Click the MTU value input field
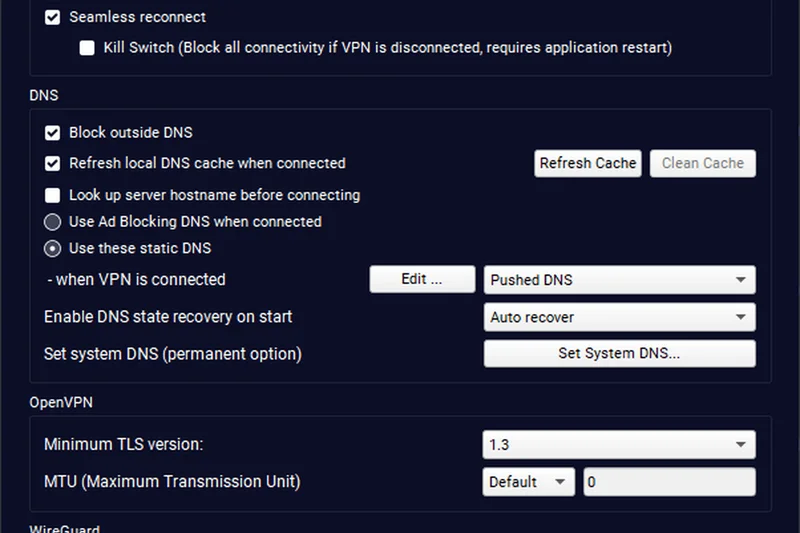 669,482
